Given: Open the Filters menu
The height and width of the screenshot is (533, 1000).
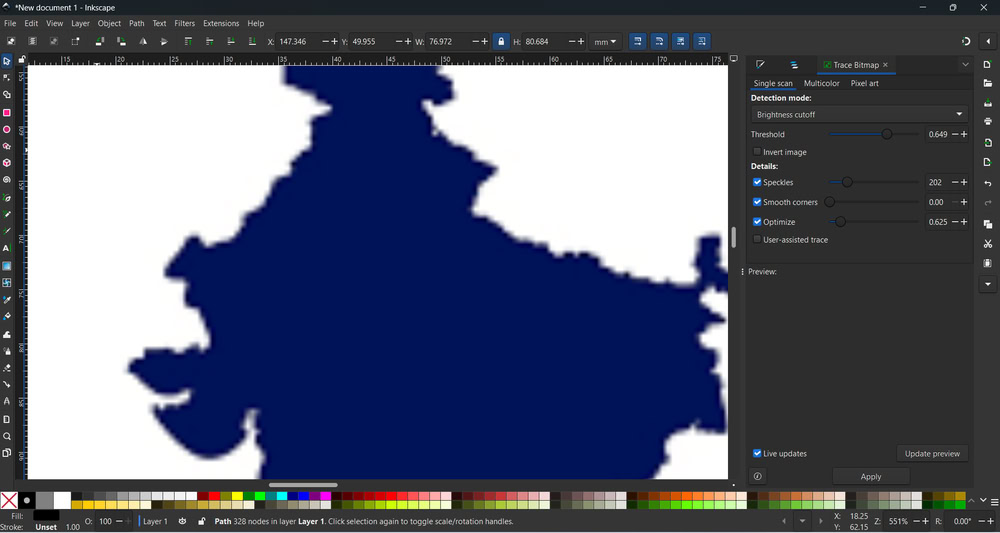Looking at the screenshot, I should [184, 24].
